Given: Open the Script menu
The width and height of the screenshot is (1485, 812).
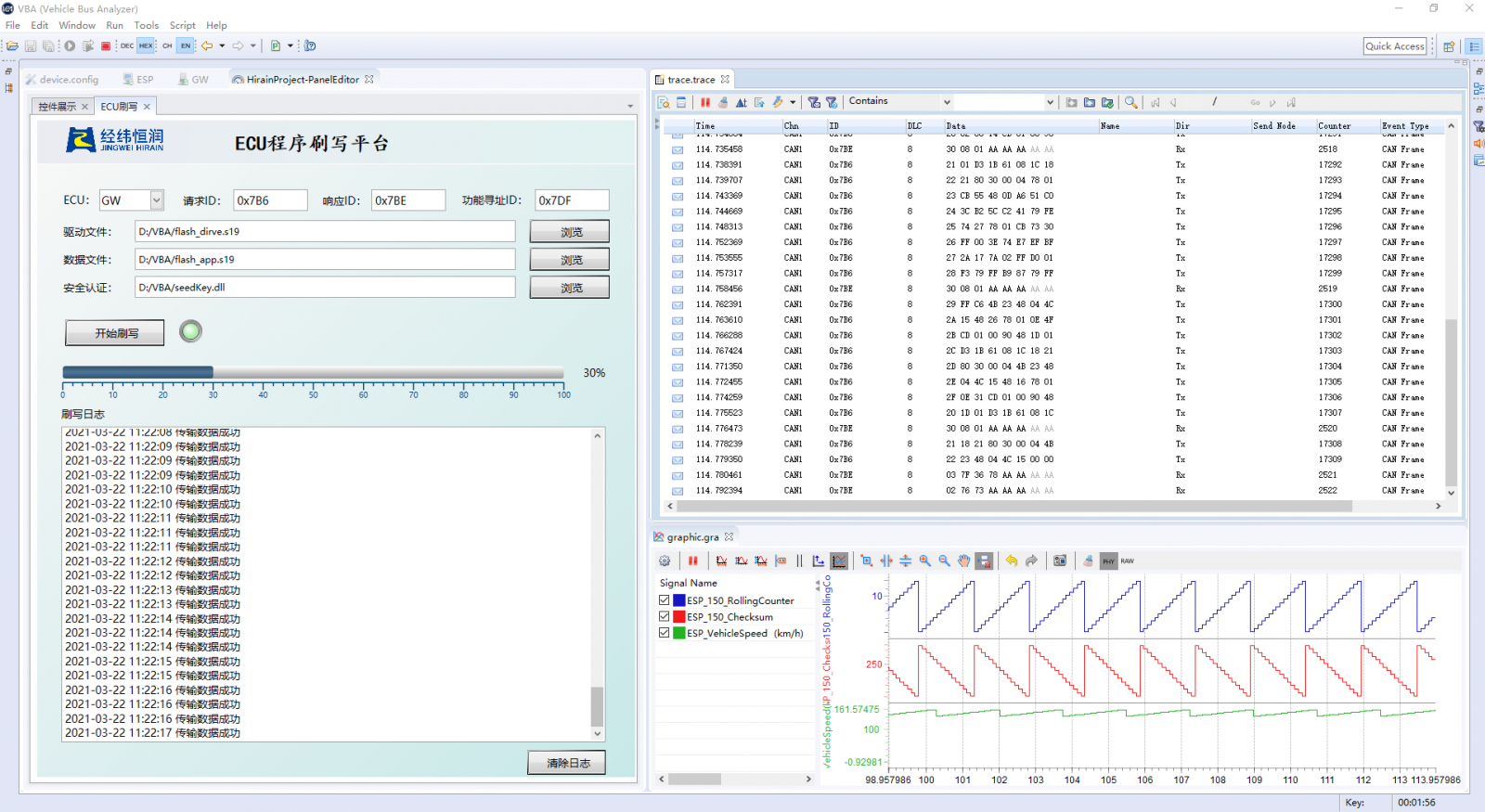Looking at the screenshot, I should (182, 25).
